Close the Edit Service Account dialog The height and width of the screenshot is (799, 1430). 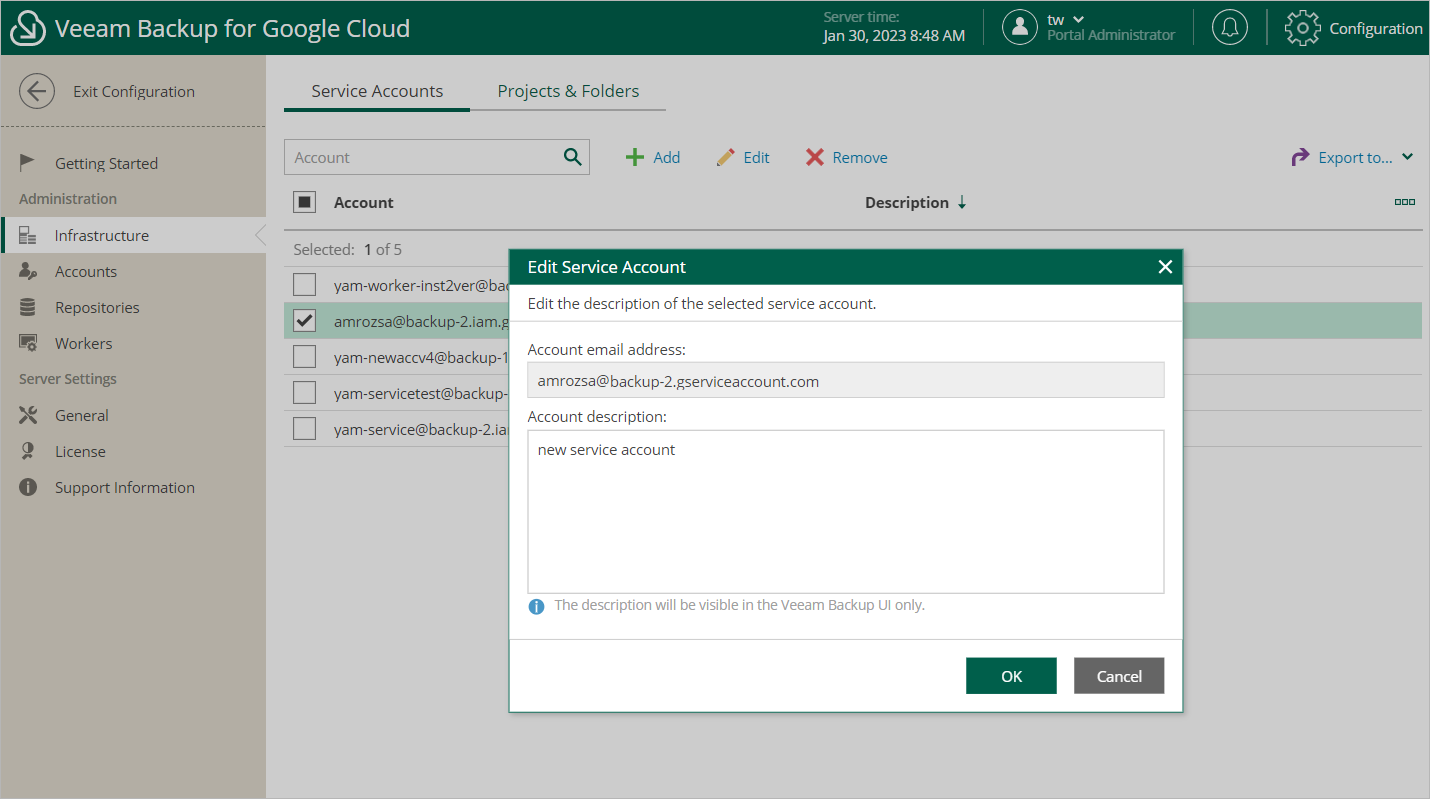tap(1164, 267)
